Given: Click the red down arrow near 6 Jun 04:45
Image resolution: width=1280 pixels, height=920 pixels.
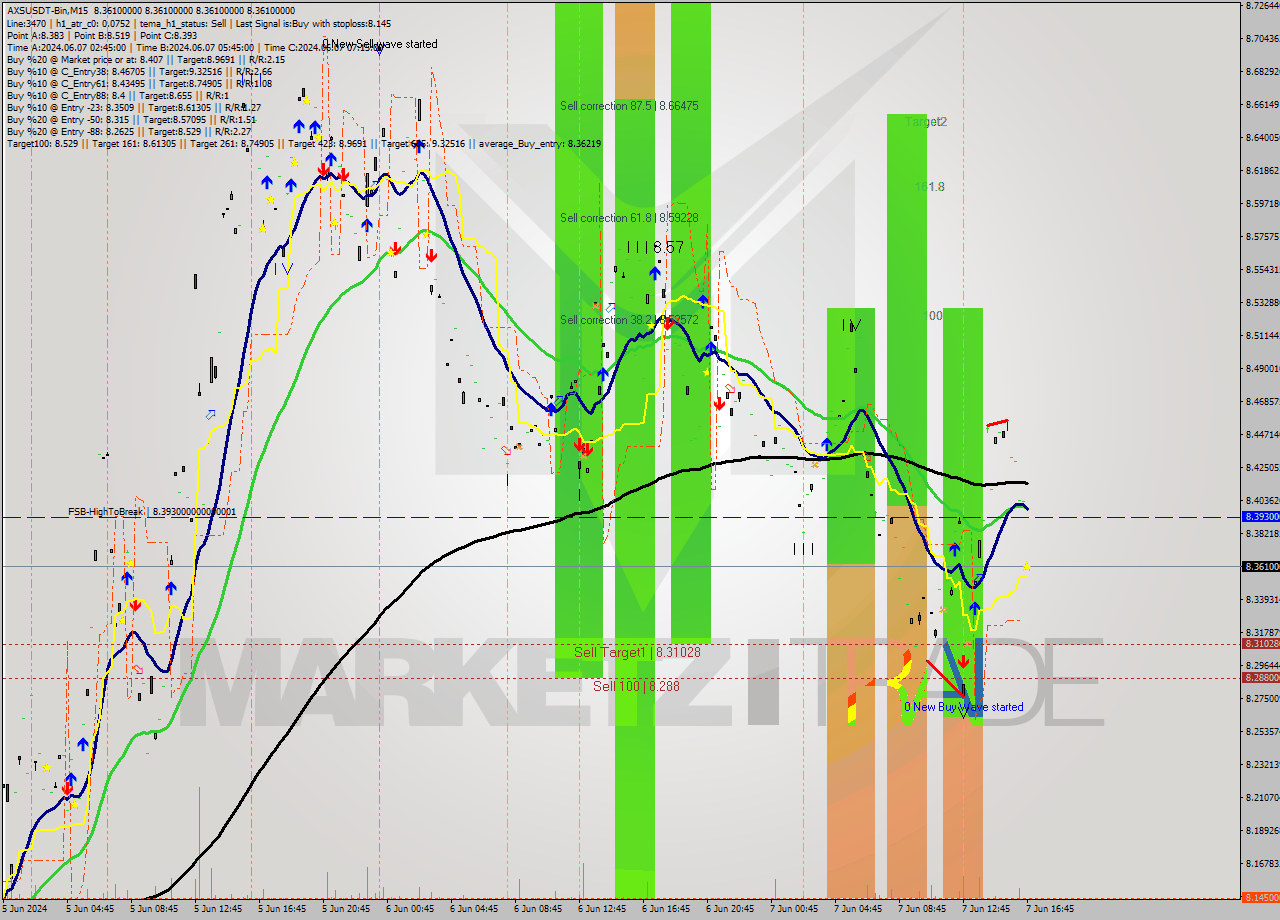Looking at the screenshot, I should [x=431, y=255].
